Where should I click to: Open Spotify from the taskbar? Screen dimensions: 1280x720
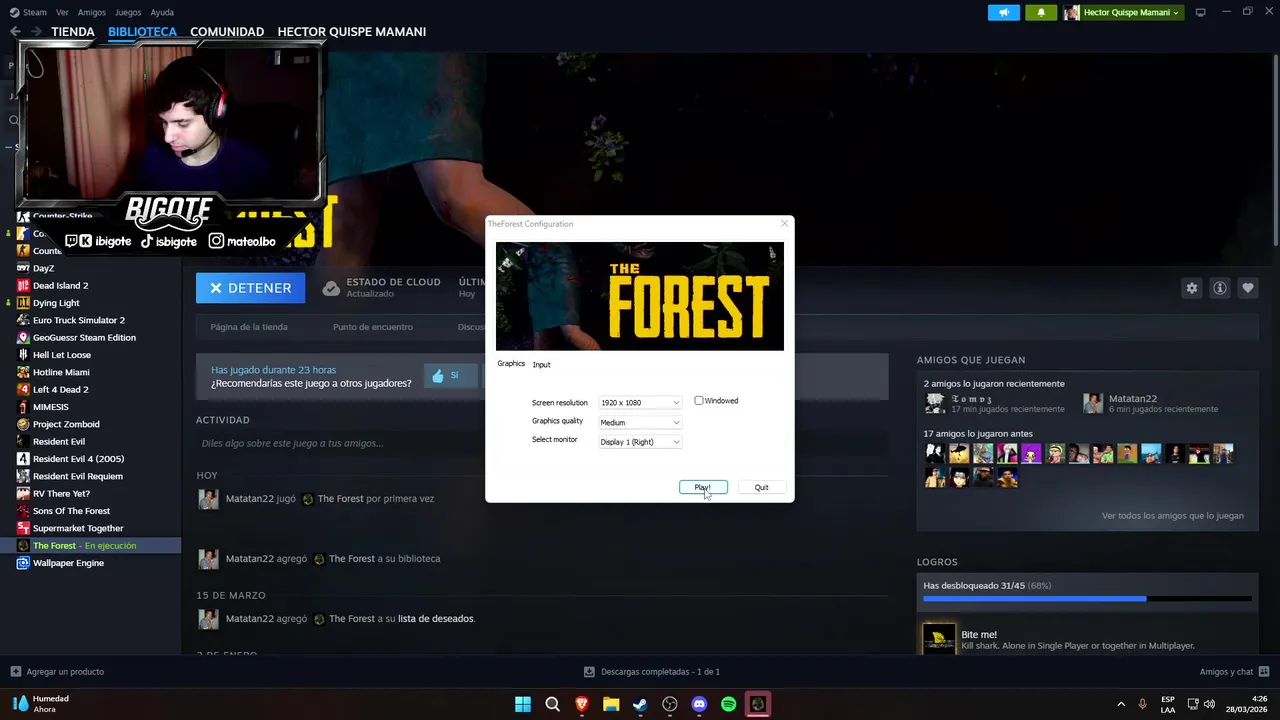pyautogui.click(x=729, y=704)
